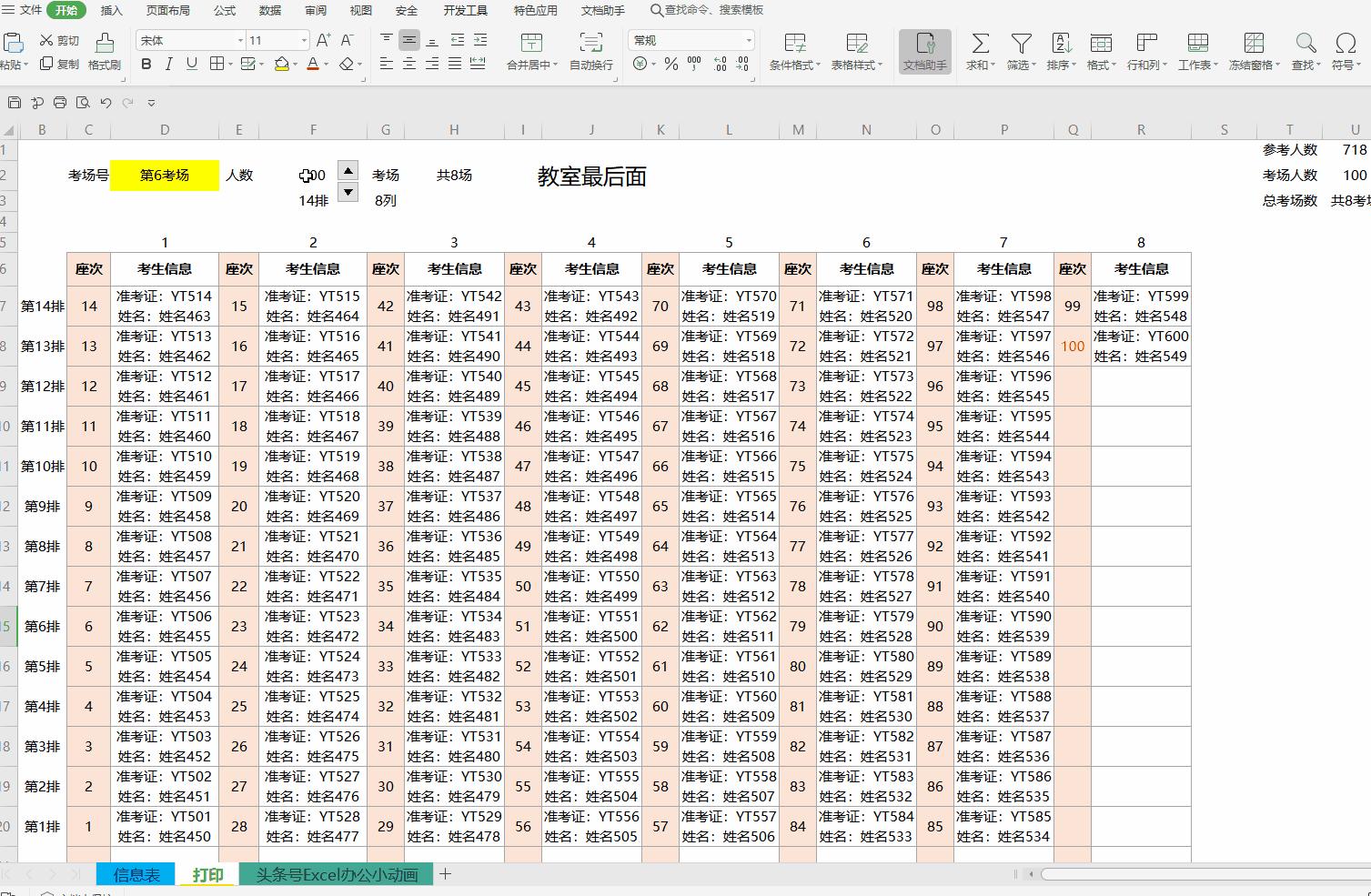Click the Document Assistant (文档助手) button

pyautogui.click(x=924, y=52)
